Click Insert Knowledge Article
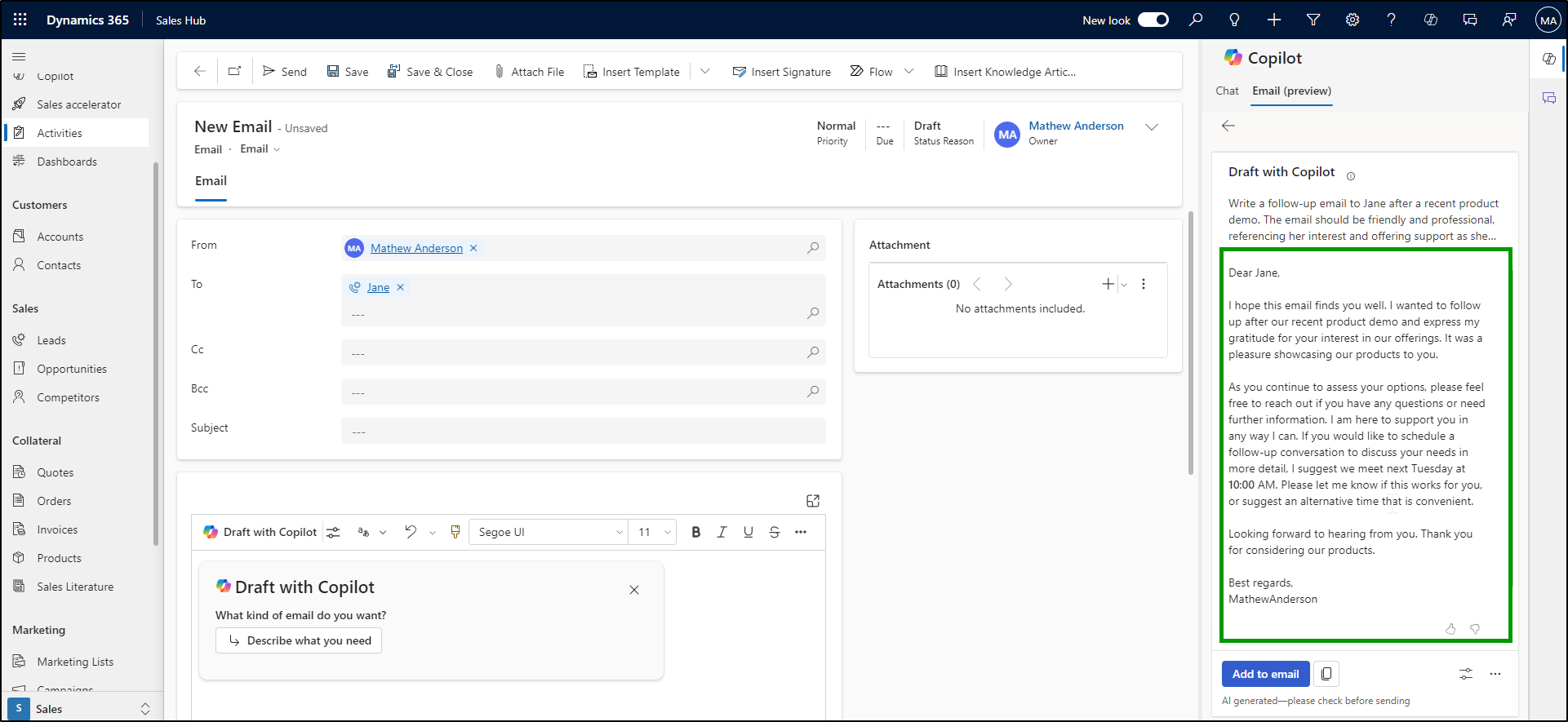1568x722 pixels. 1006,72
